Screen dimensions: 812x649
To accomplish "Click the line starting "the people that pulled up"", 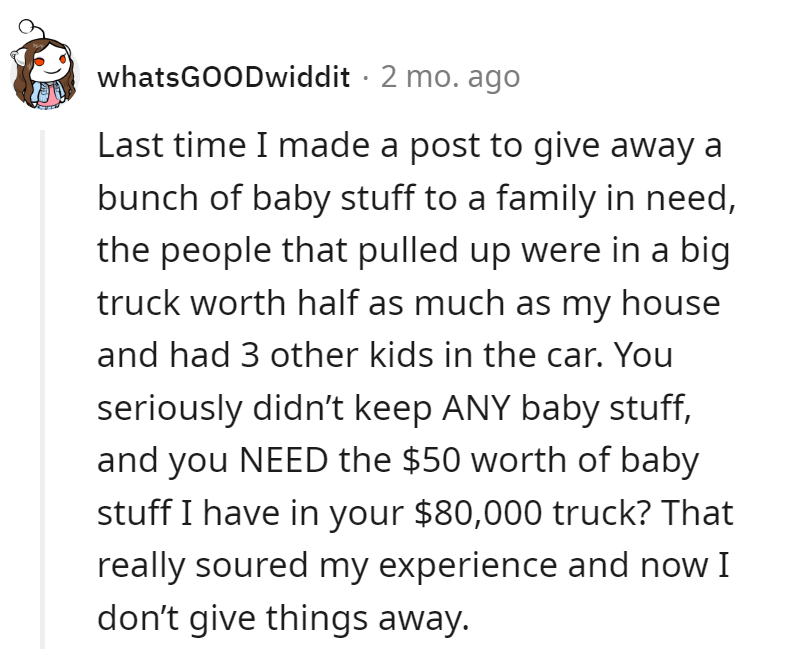I will coord(413,250).
